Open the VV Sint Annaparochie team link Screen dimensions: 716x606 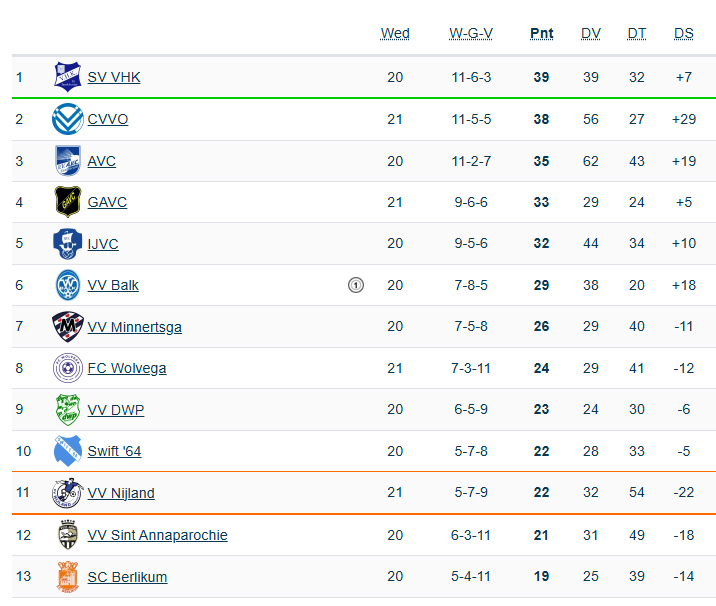[x=157, y=535]
